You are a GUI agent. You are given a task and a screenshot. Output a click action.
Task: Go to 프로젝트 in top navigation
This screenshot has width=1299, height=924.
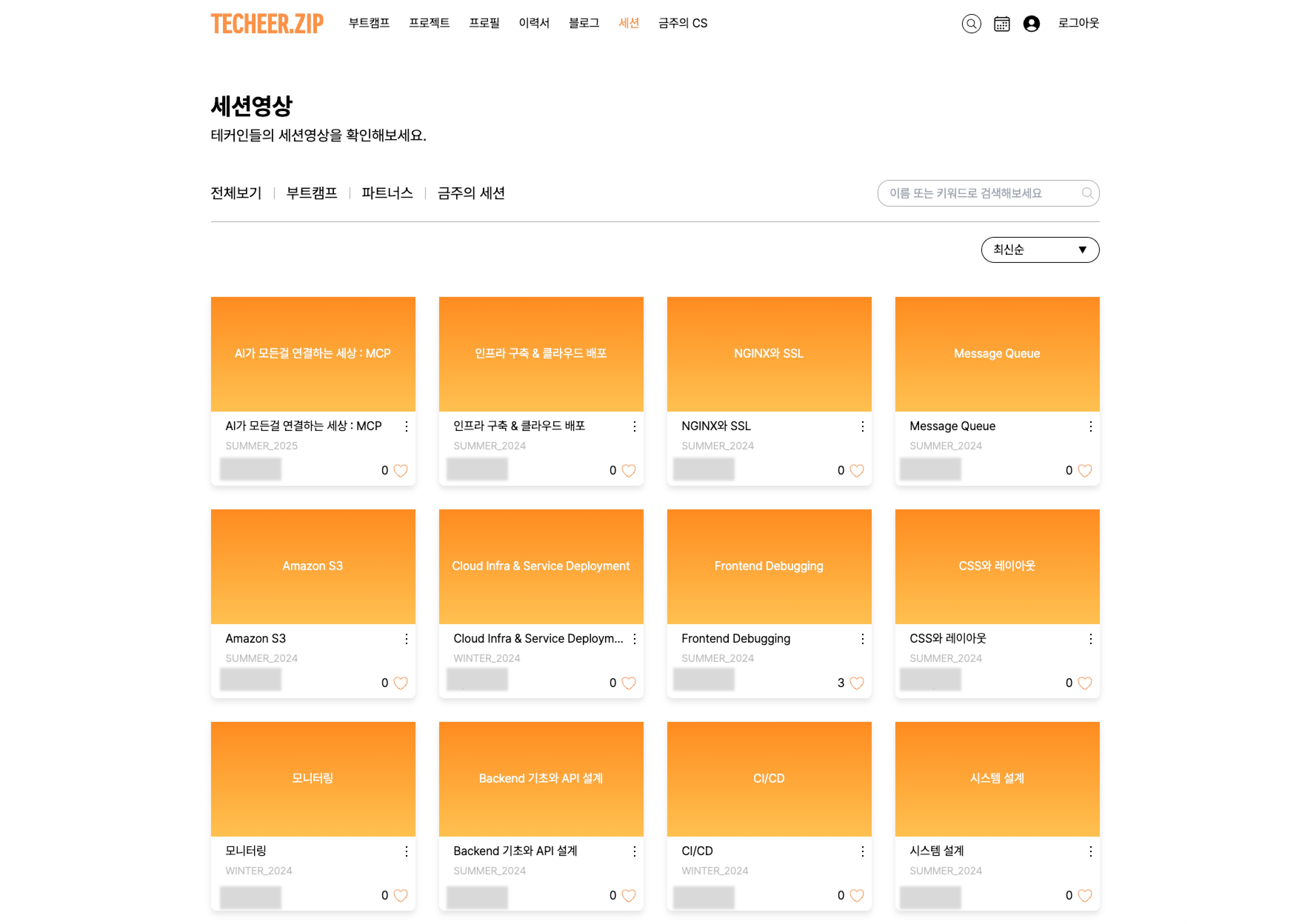pyautogui.click(x=429, y=23)
